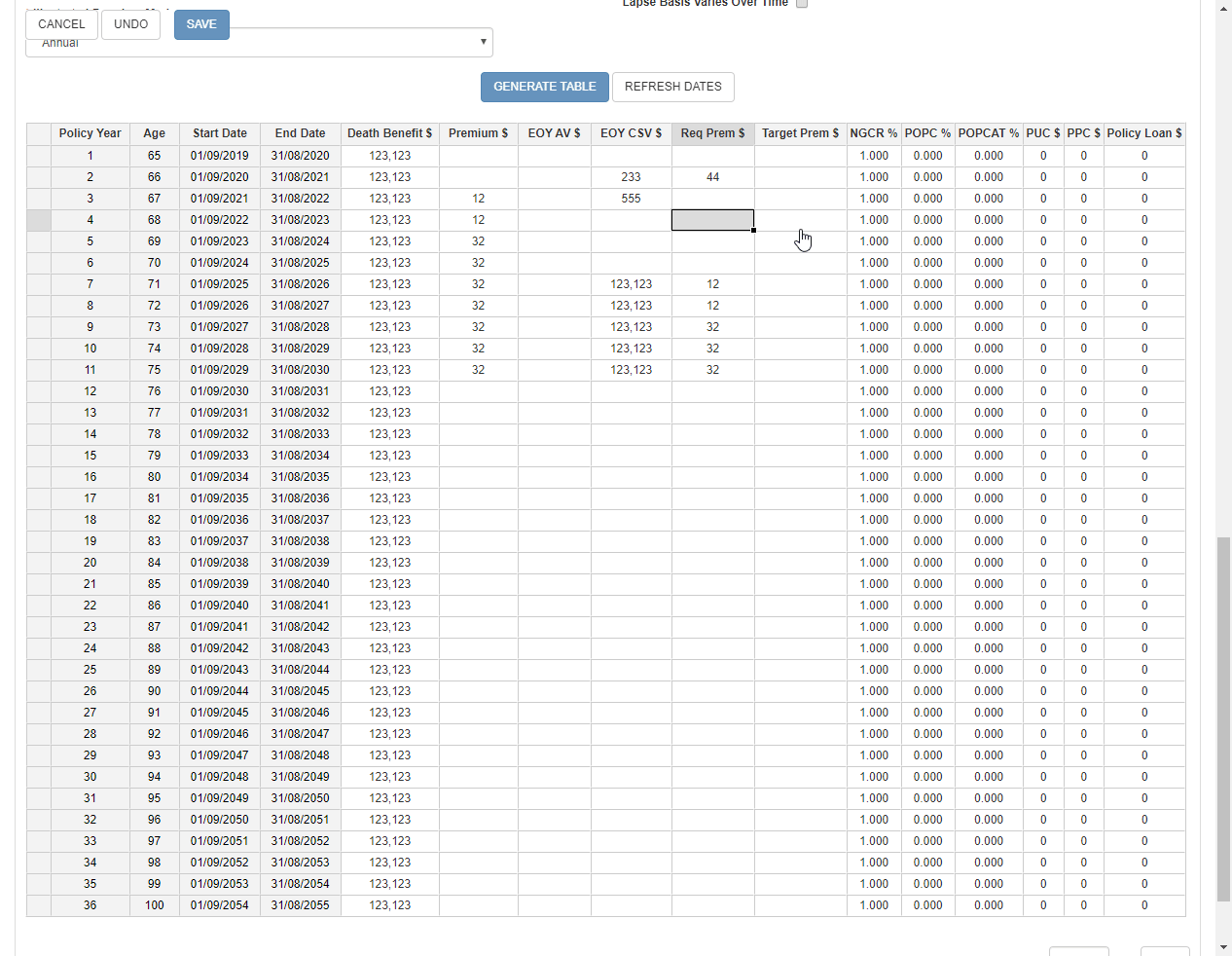Click the EOY CSV $ column header
This screenshot has height=956, width=1232.
click(x=631, y=133)
